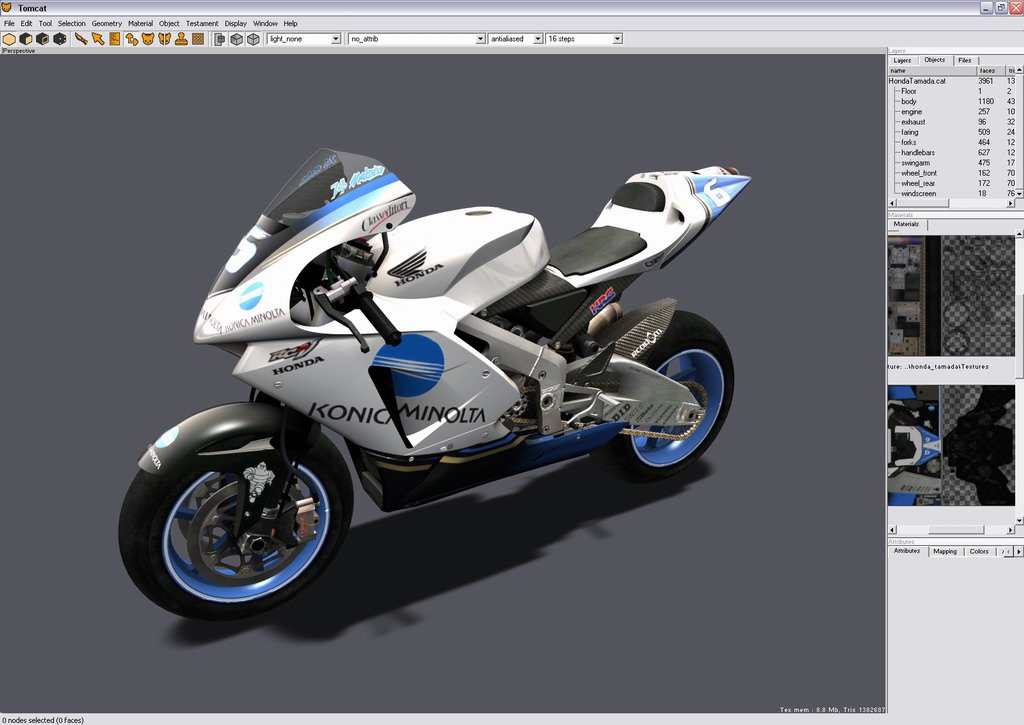Click the split cat face toolbar icon

point(165,39)
